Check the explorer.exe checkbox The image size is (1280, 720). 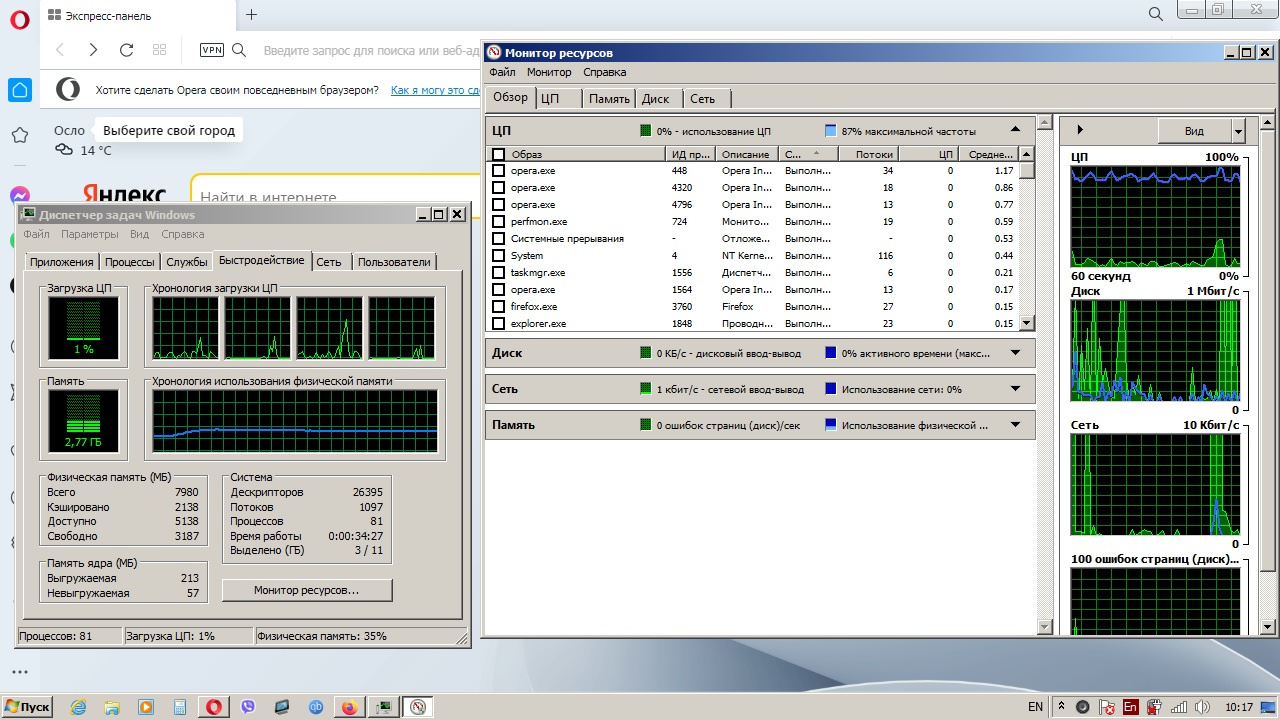499,324
